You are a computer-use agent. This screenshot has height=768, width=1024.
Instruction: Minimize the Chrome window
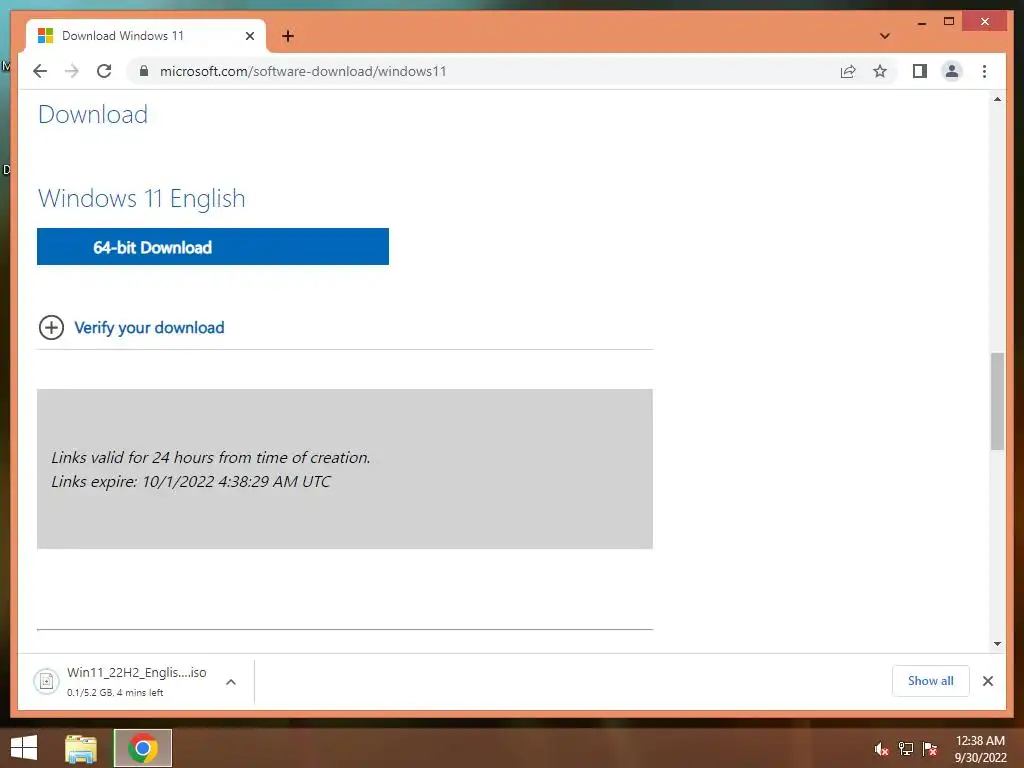point(921,22)
